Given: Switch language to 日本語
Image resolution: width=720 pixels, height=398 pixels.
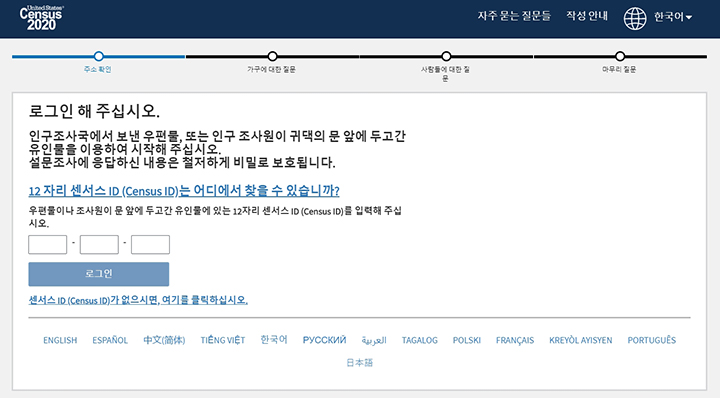Looking at the screenshot, I should [x=360, y=363].
